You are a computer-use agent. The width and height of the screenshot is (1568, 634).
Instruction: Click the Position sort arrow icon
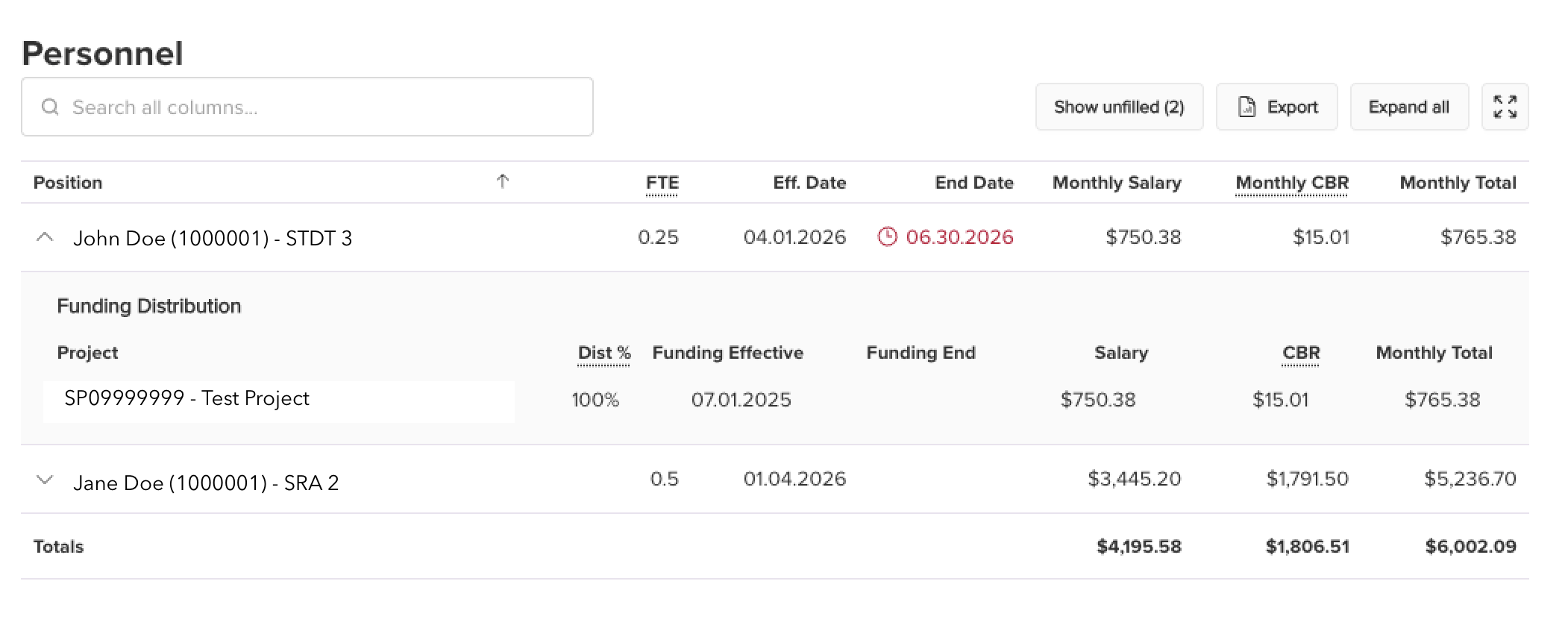click(x=503, y=181)
